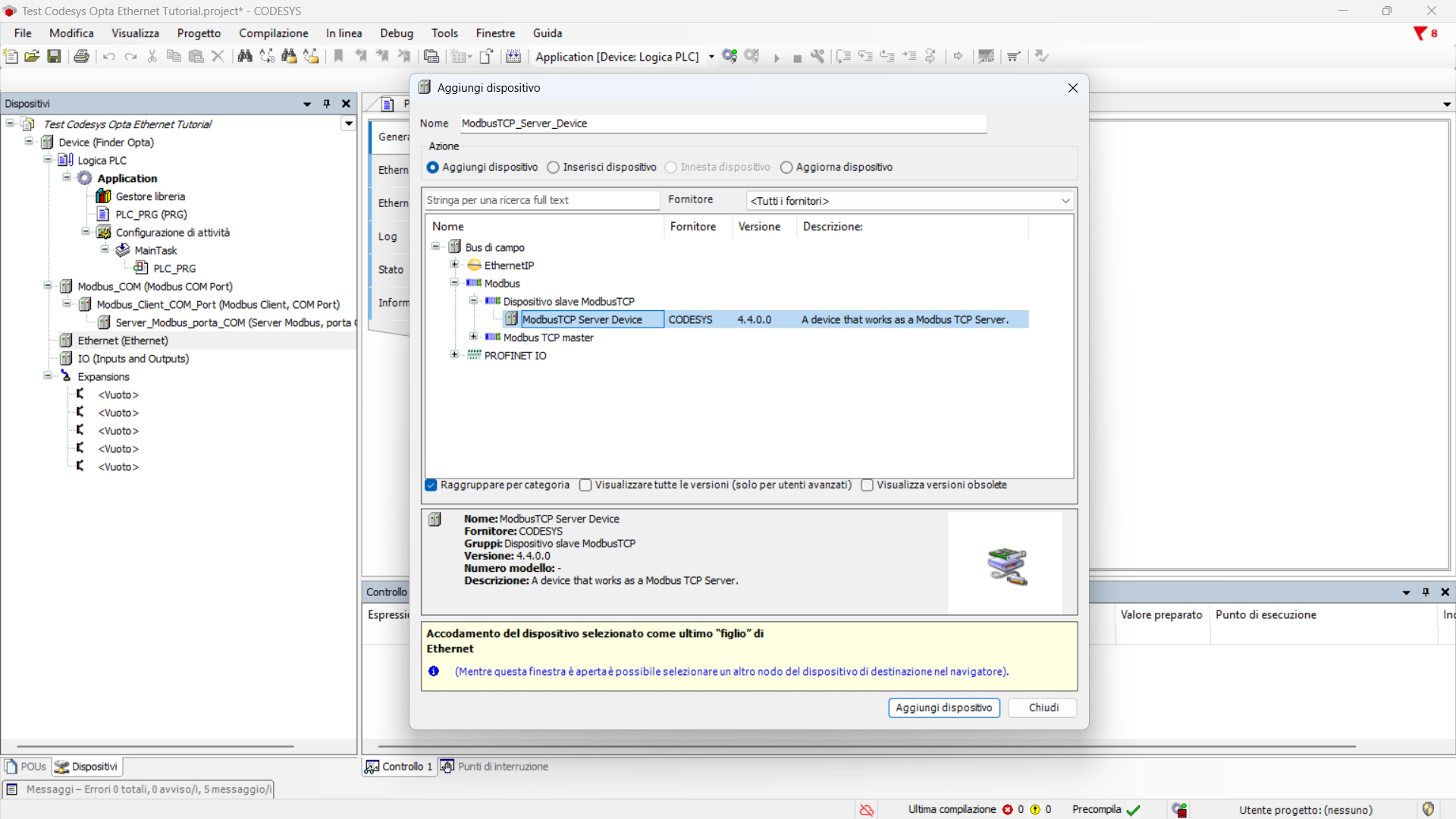Open the Fornitore vendor dropdown

910,201
